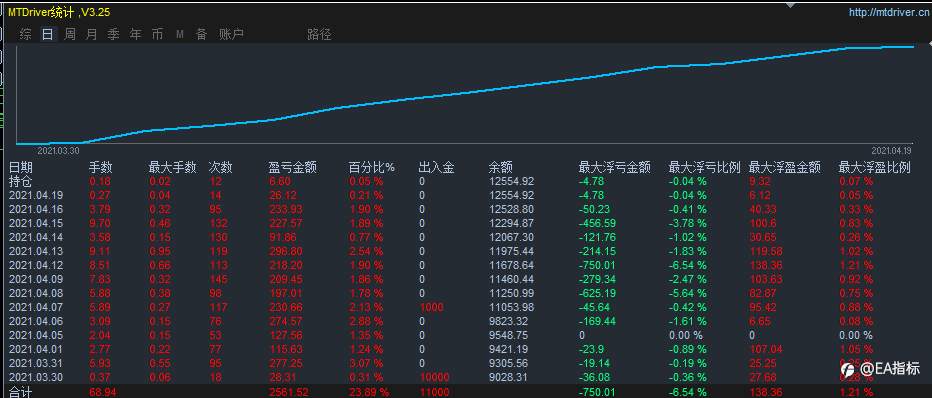Switch to the 综 summary tab
Image resolution: width=932 pixels, height=398 pixels.
pos(25,34)
